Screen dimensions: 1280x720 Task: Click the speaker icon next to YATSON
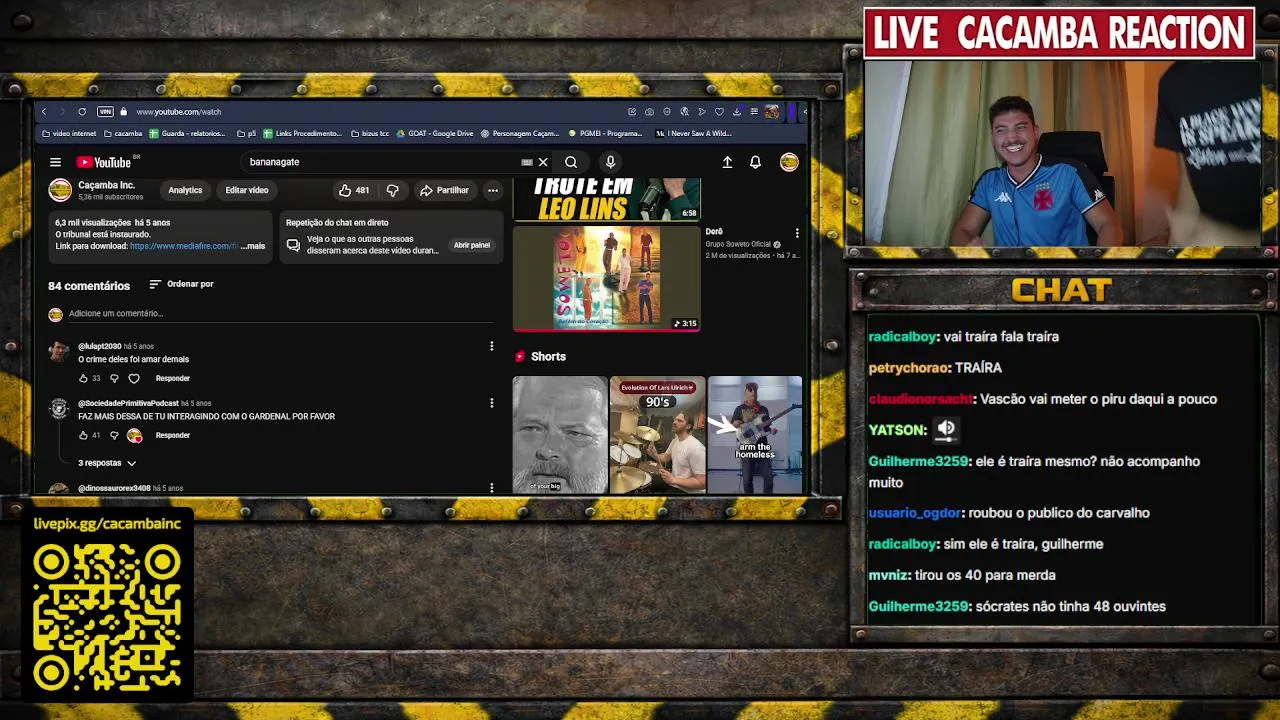946,429
